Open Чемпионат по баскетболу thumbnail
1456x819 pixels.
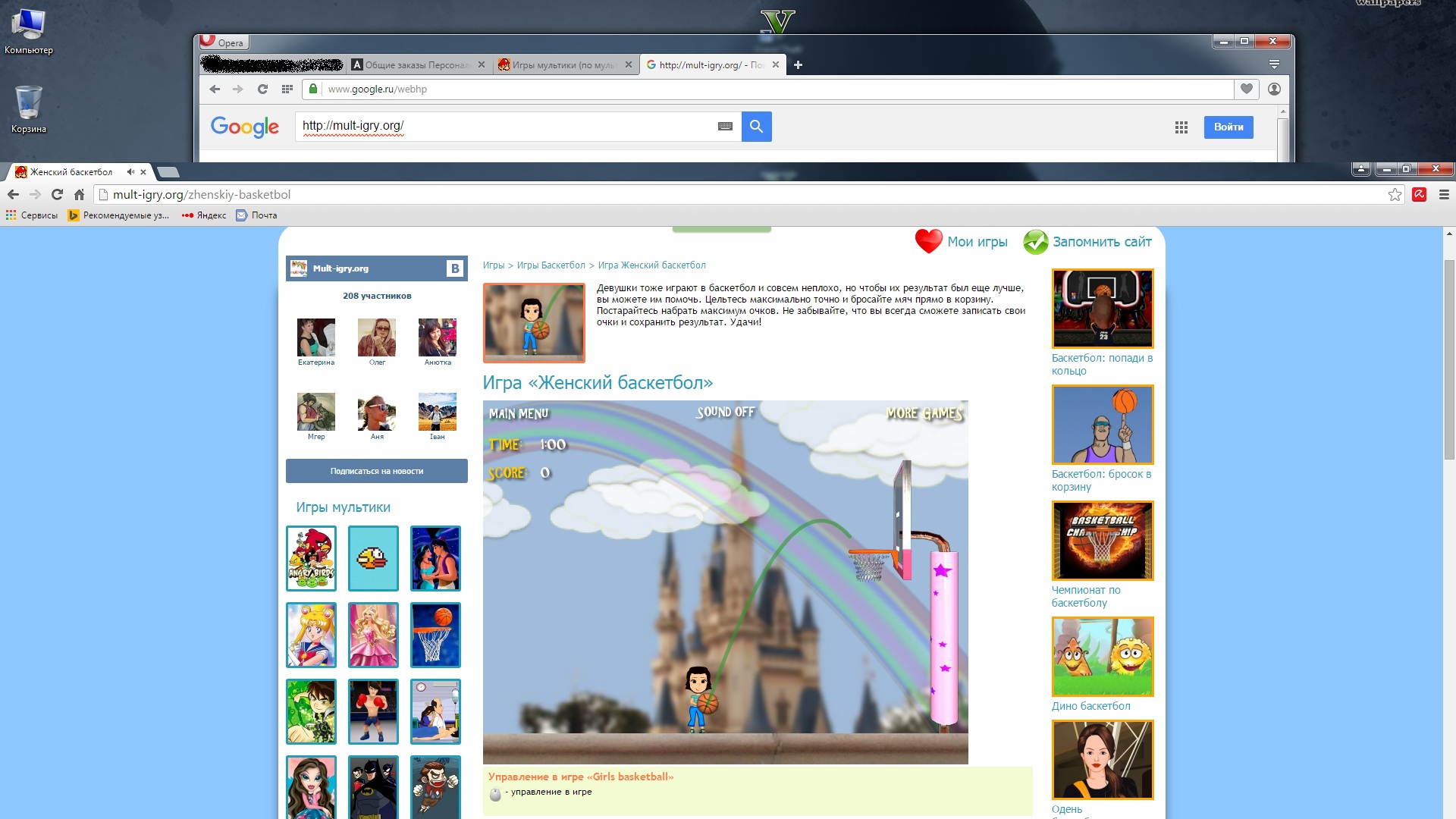(x=1103, y=541)
